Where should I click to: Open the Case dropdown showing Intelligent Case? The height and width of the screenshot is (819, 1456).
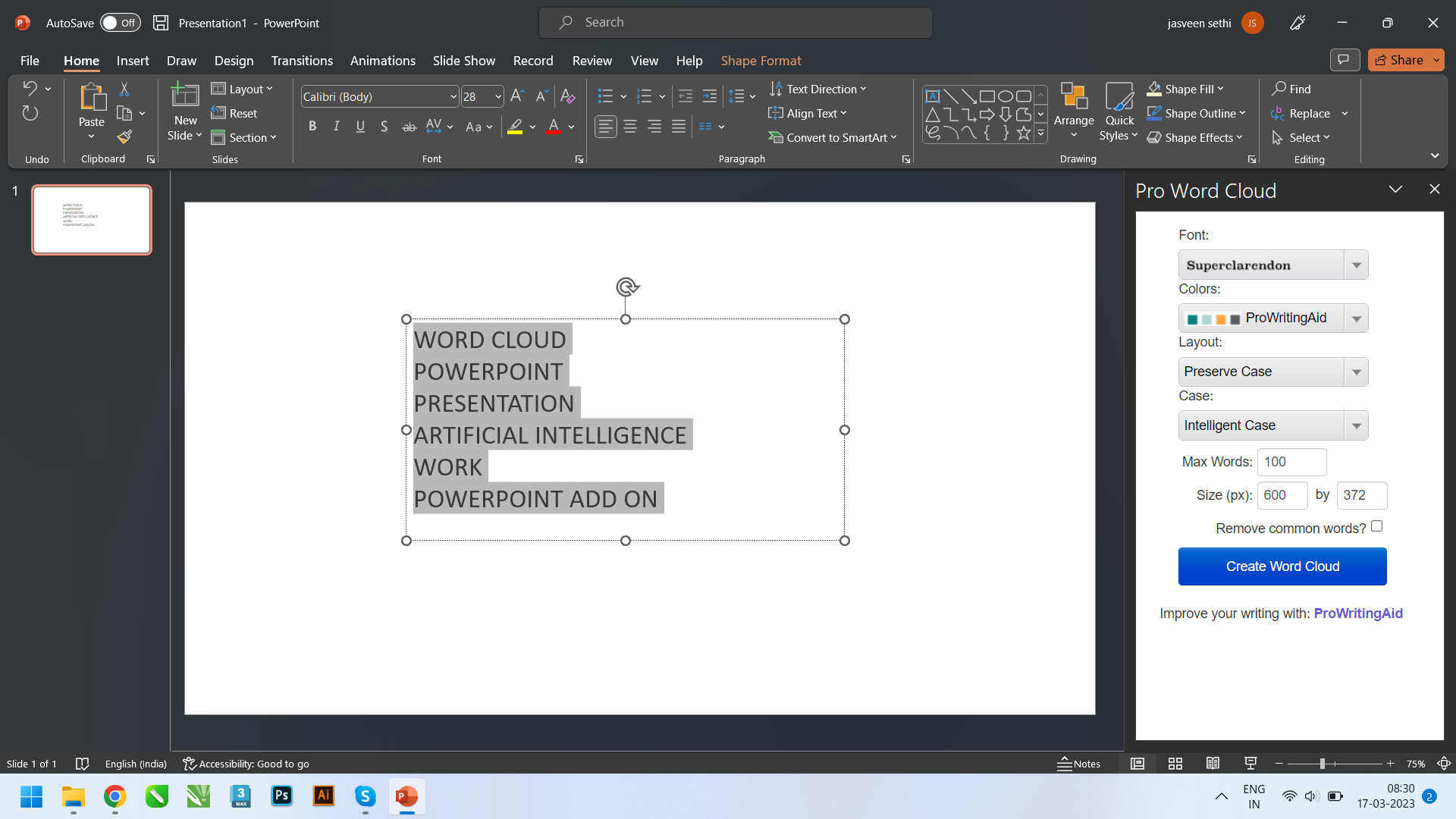pos(1273,425)
